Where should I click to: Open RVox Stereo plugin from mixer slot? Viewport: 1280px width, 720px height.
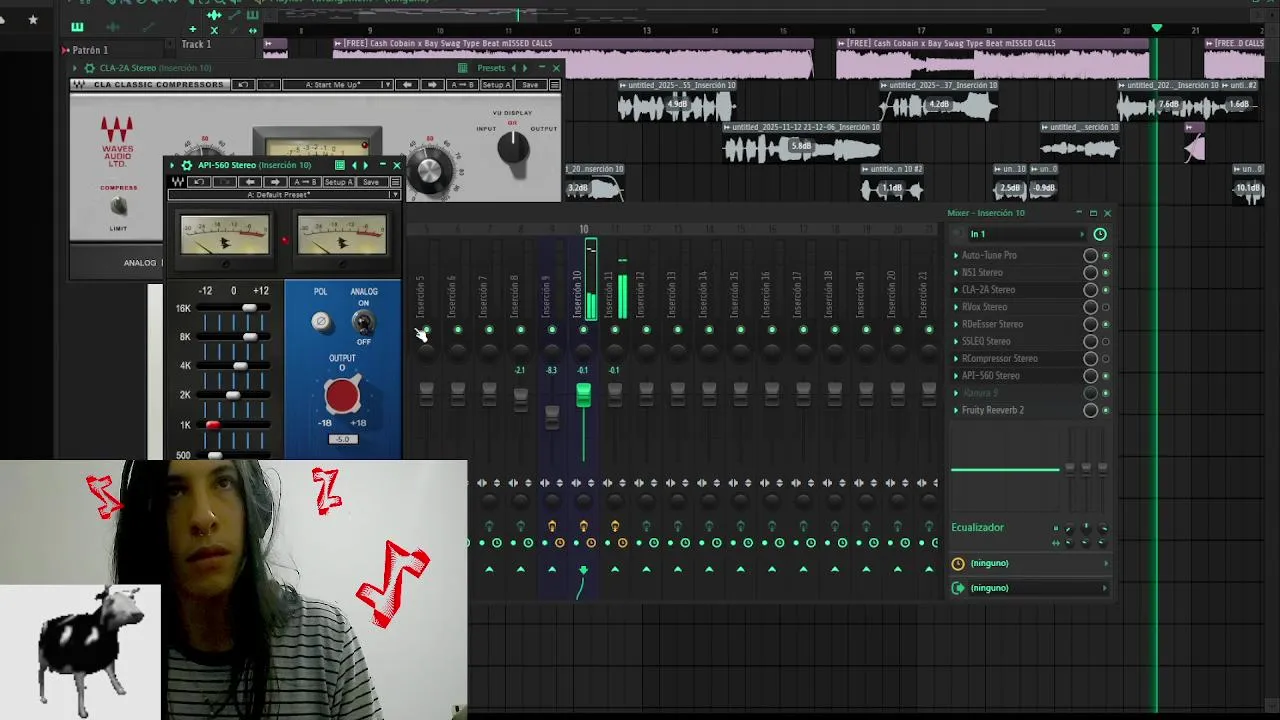[x=985, y=307]
